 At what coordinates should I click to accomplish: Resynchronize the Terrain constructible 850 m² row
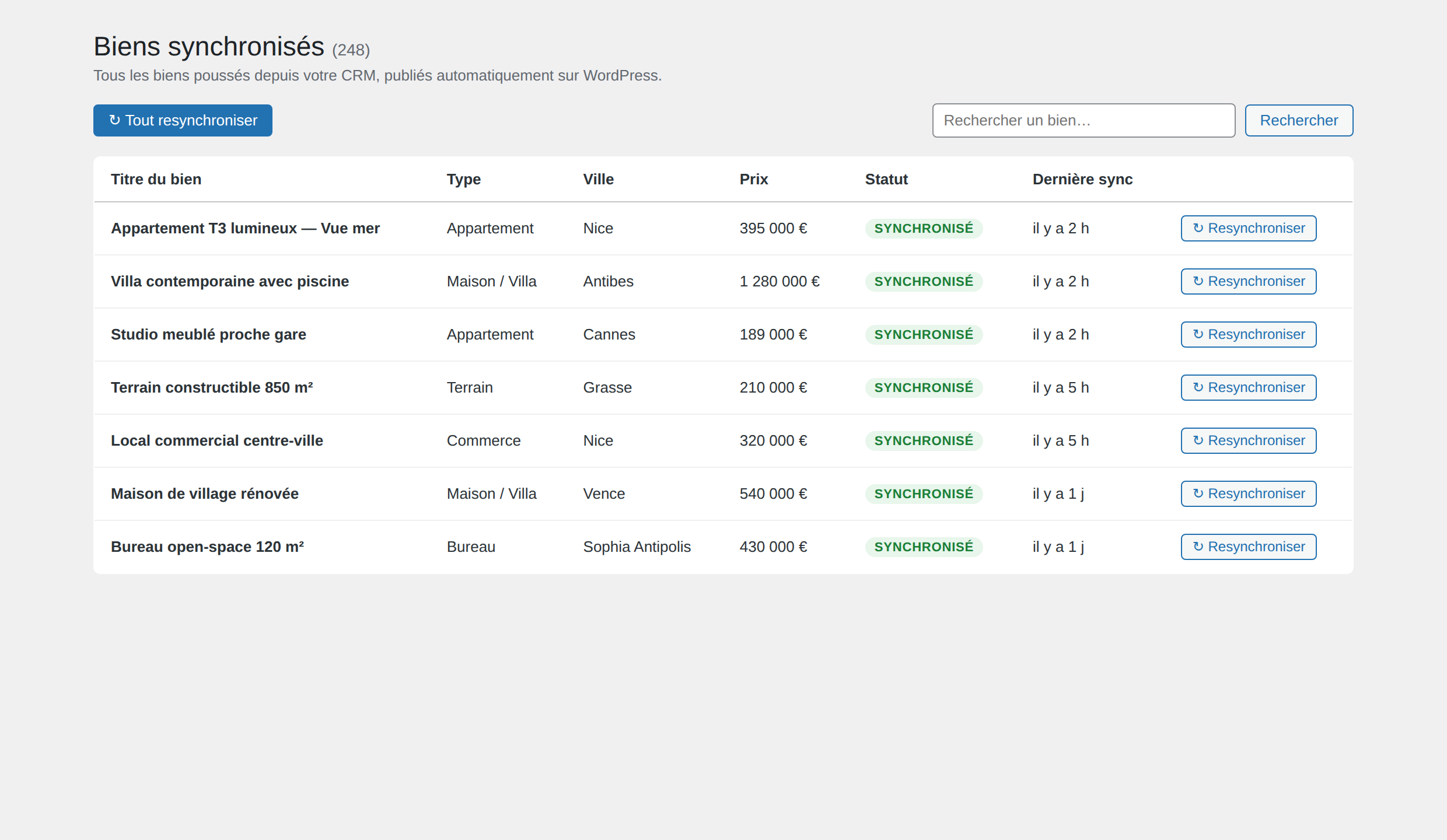[1249, 387]
